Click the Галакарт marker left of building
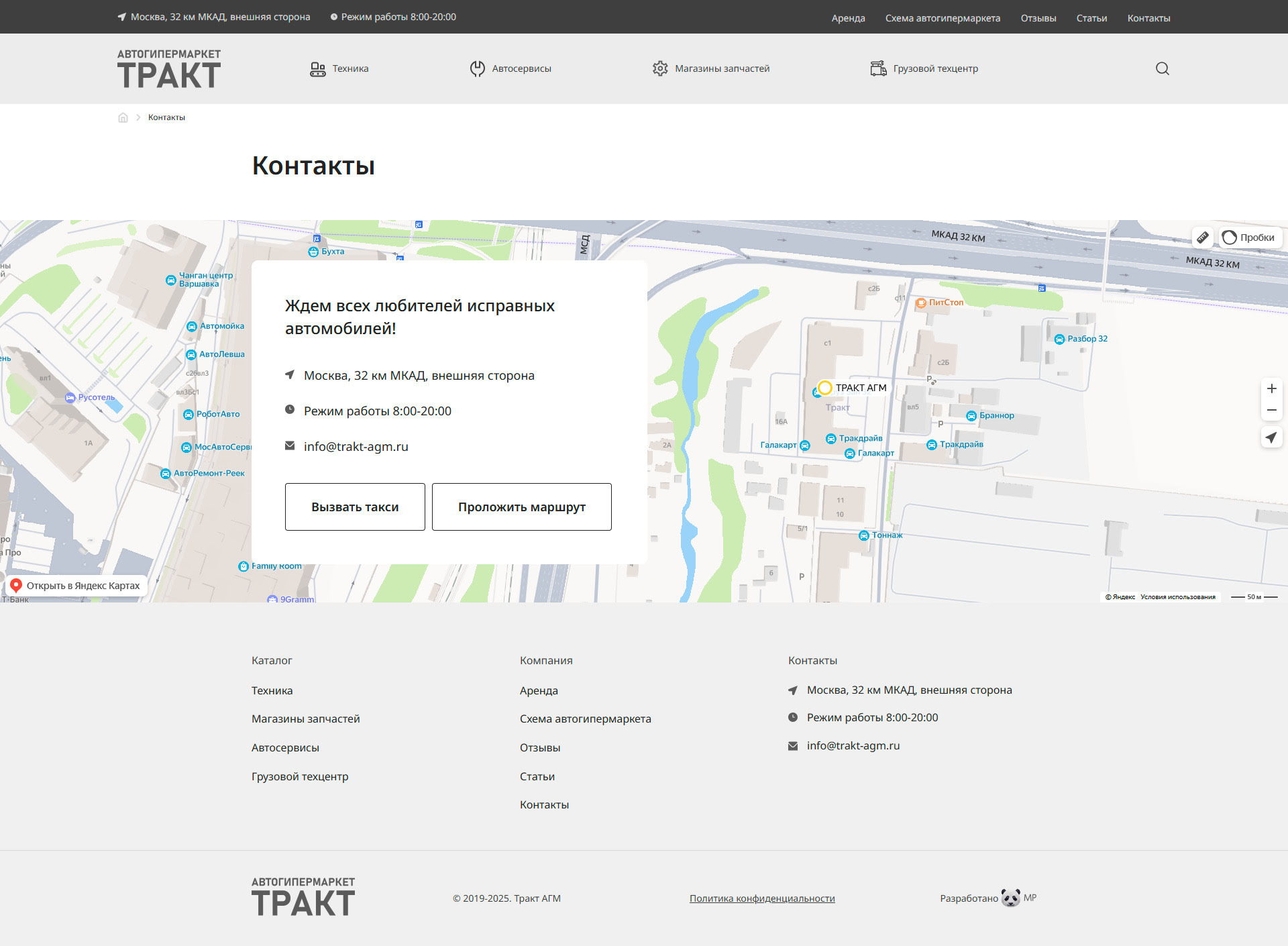 805,445
